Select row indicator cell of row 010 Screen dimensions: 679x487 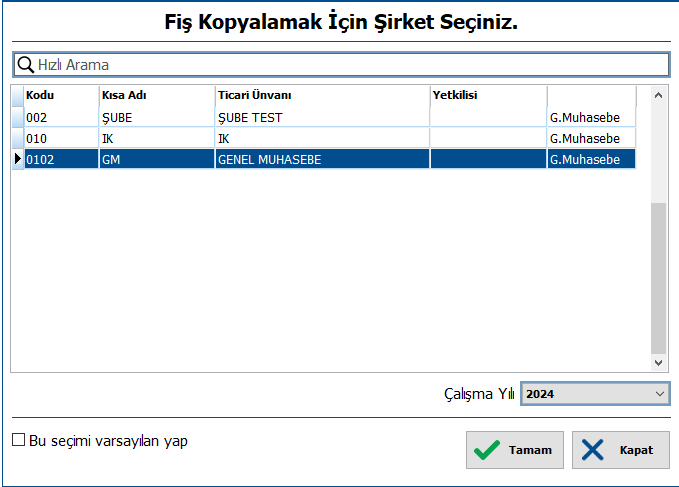[x=18, y=139]
